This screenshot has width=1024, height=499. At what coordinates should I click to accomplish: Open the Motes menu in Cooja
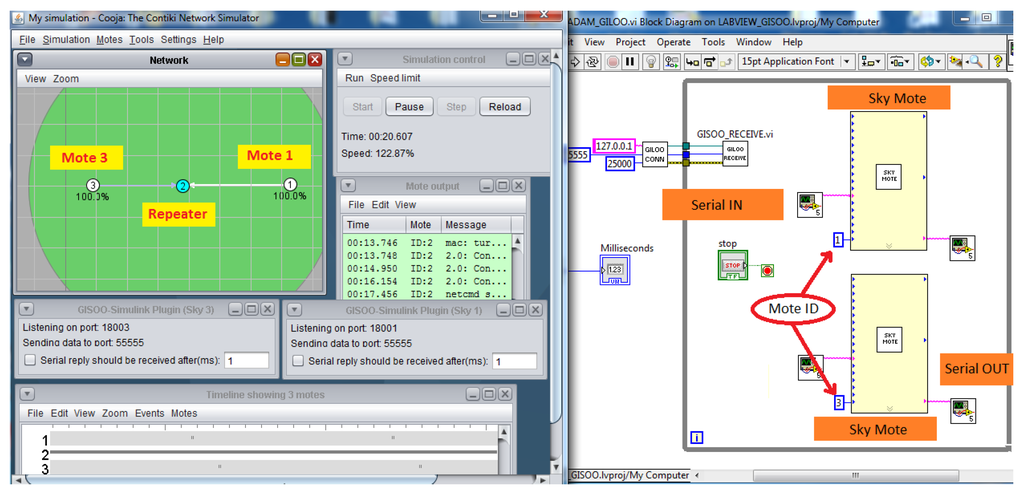(107, 39)
